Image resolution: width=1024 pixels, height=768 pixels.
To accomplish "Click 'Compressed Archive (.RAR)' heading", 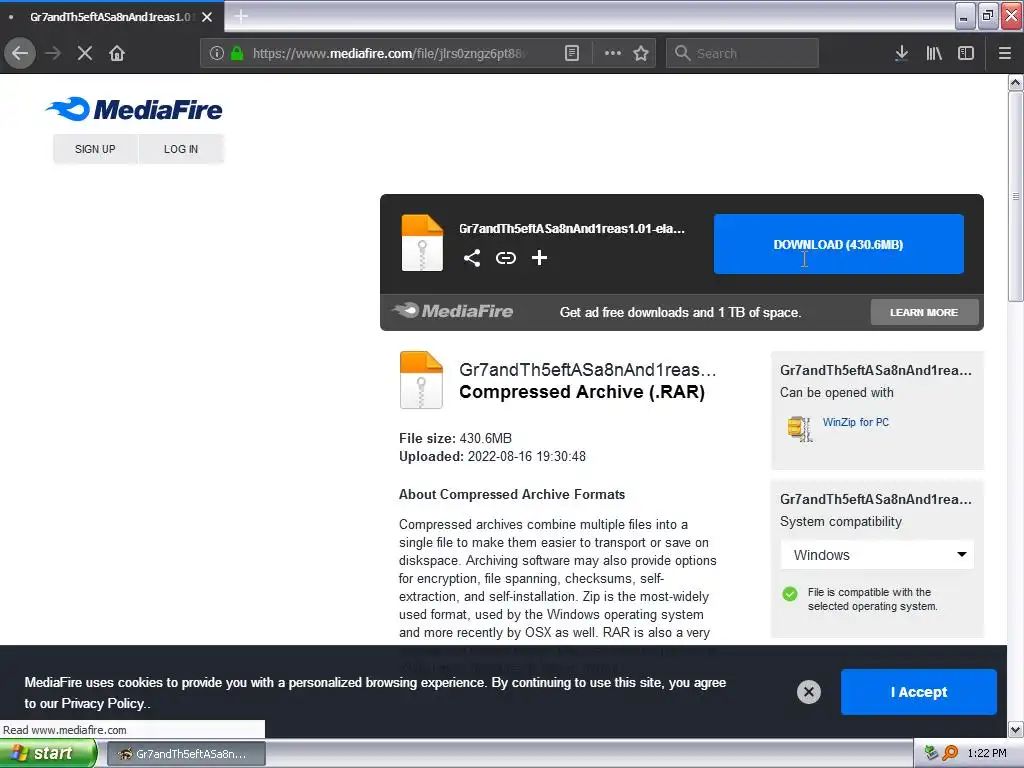I will tap(582, 392).
